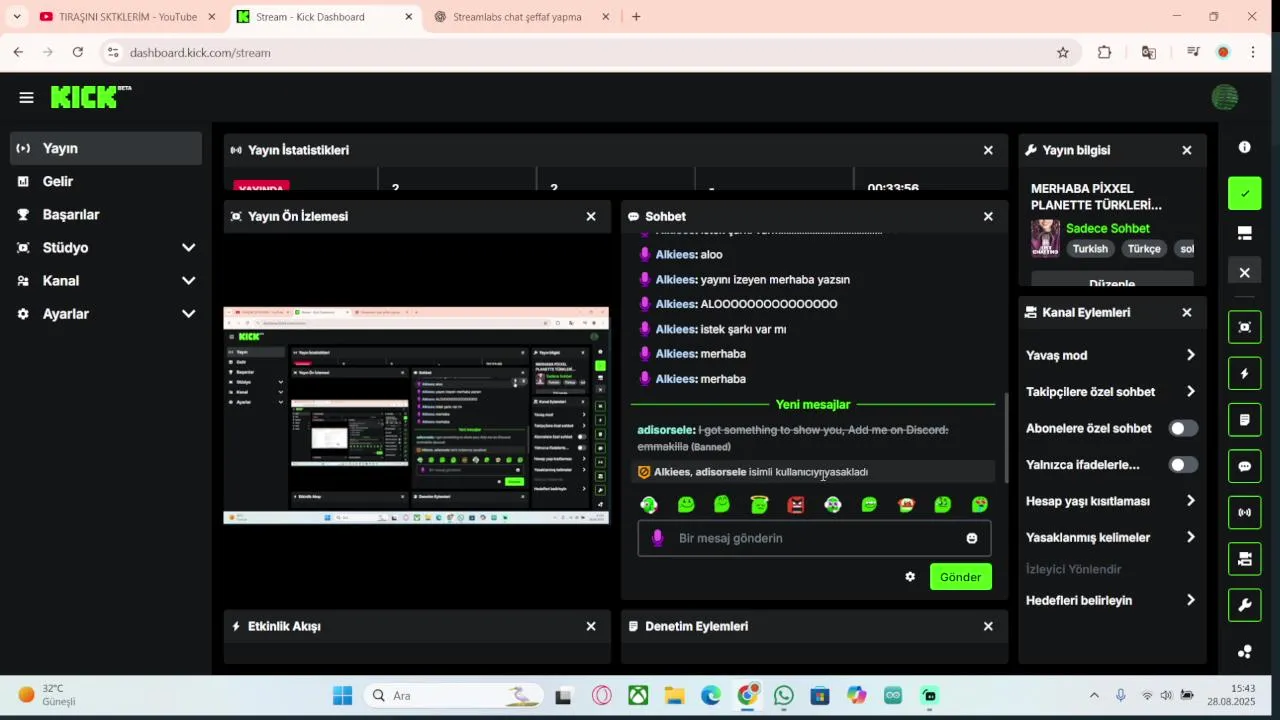Select Başarılar in the sidebar

[x=106, y=214]
